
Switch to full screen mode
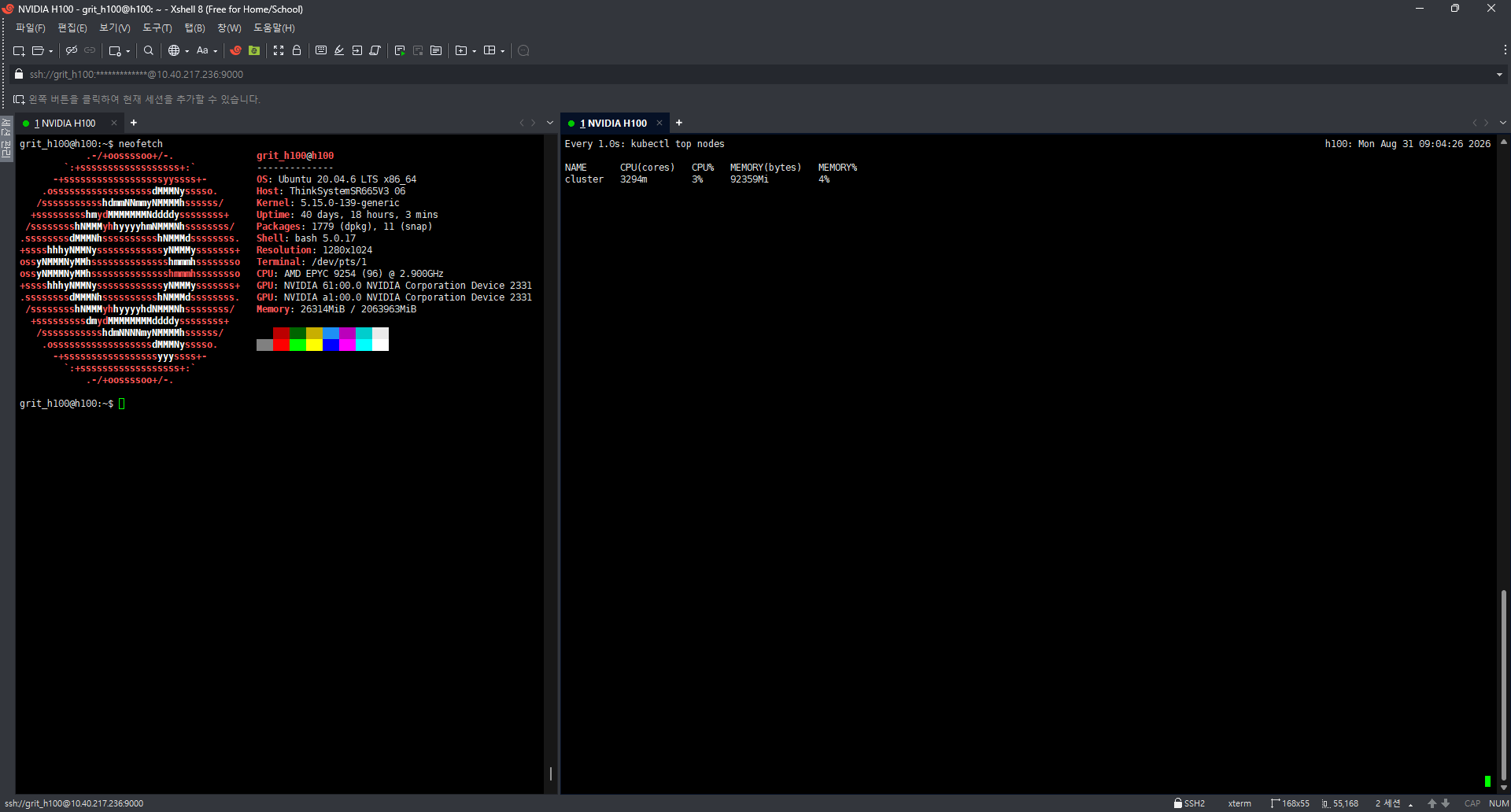point(279,50)
